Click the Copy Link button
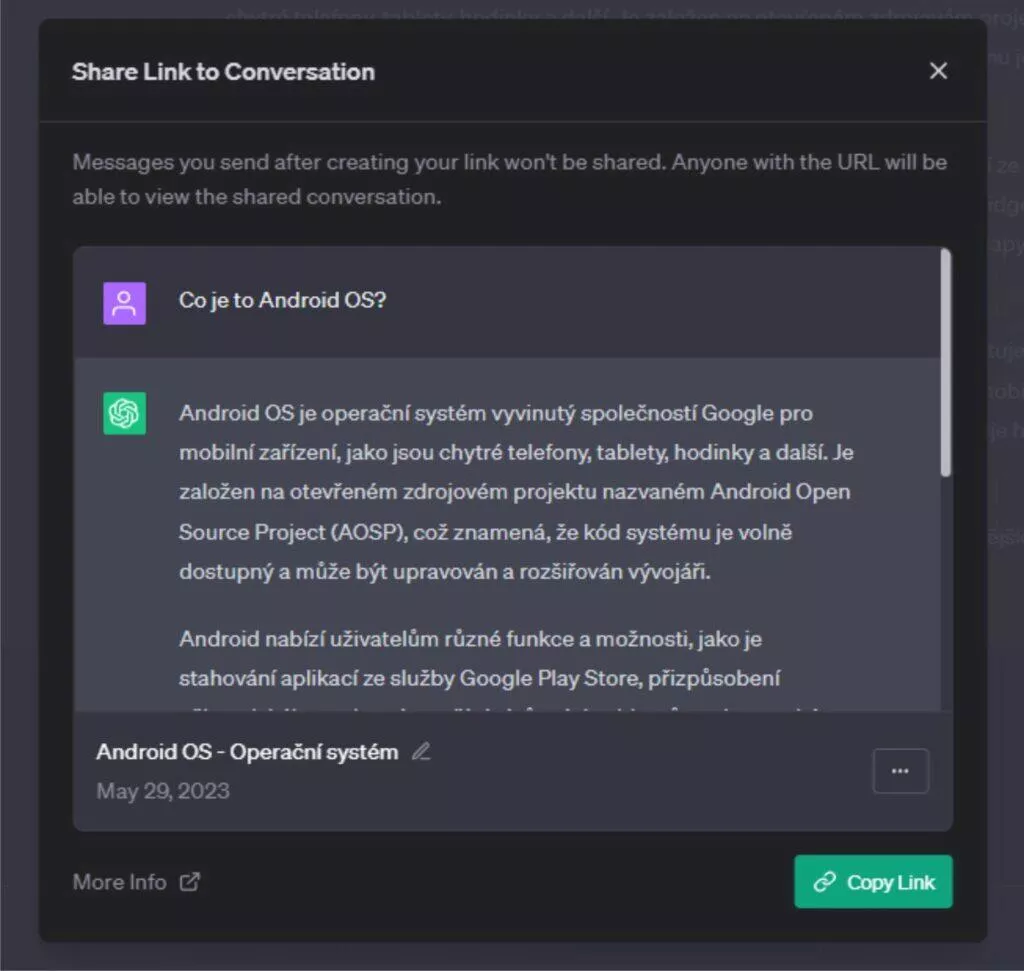 tap(873, 882)
